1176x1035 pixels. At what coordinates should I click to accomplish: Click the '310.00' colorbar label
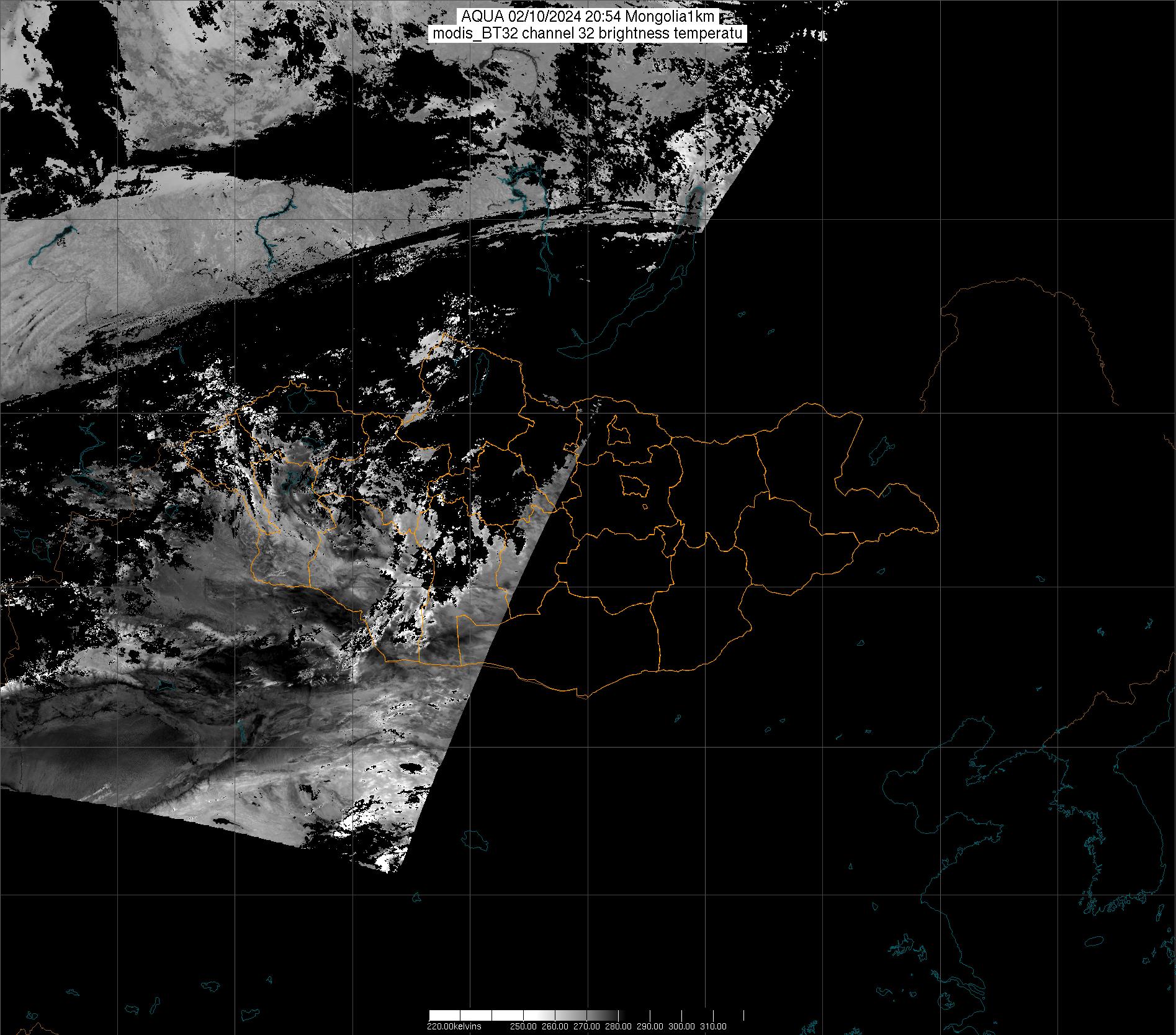point(714,1026)
